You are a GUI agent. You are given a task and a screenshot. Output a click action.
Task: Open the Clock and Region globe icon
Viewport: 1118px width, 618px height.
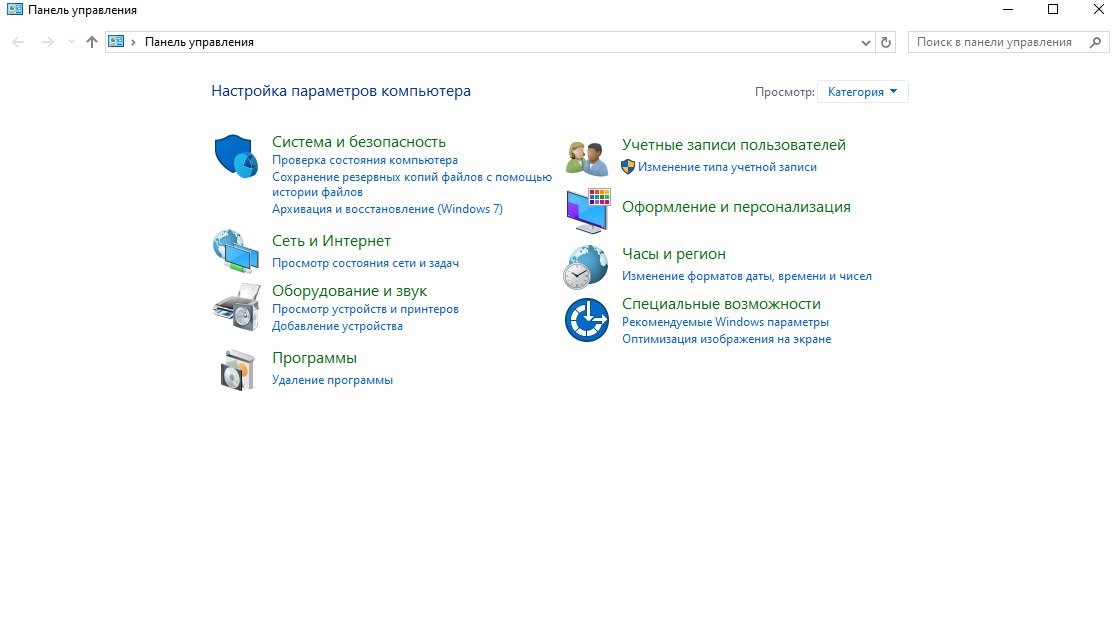pyautogui.click(x=586, y=267)
